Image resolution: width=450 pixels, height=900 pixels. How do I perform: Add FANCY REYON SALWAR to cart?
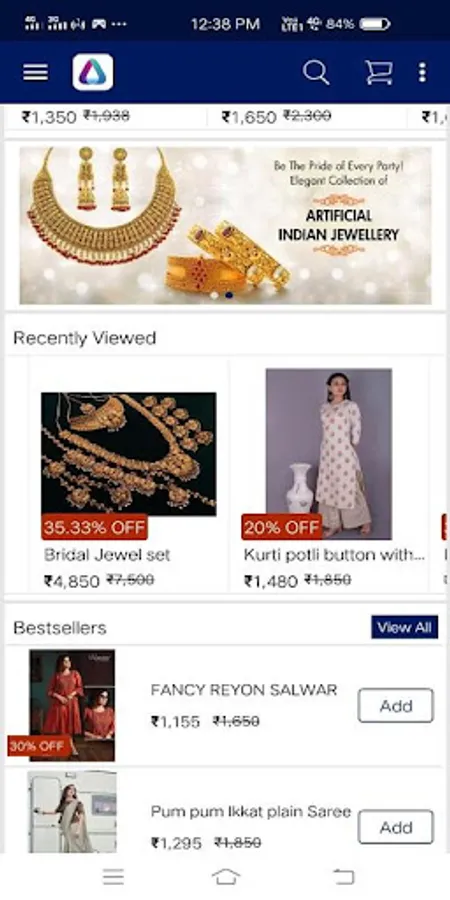[x=395, y=705]
